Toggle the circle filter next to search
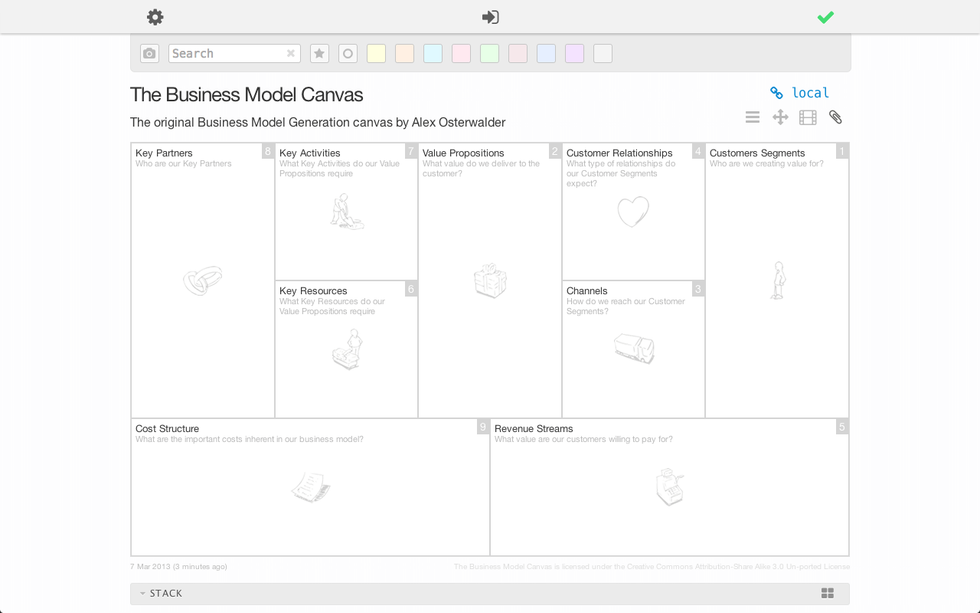The image size is (980, 613). point(347,52)
